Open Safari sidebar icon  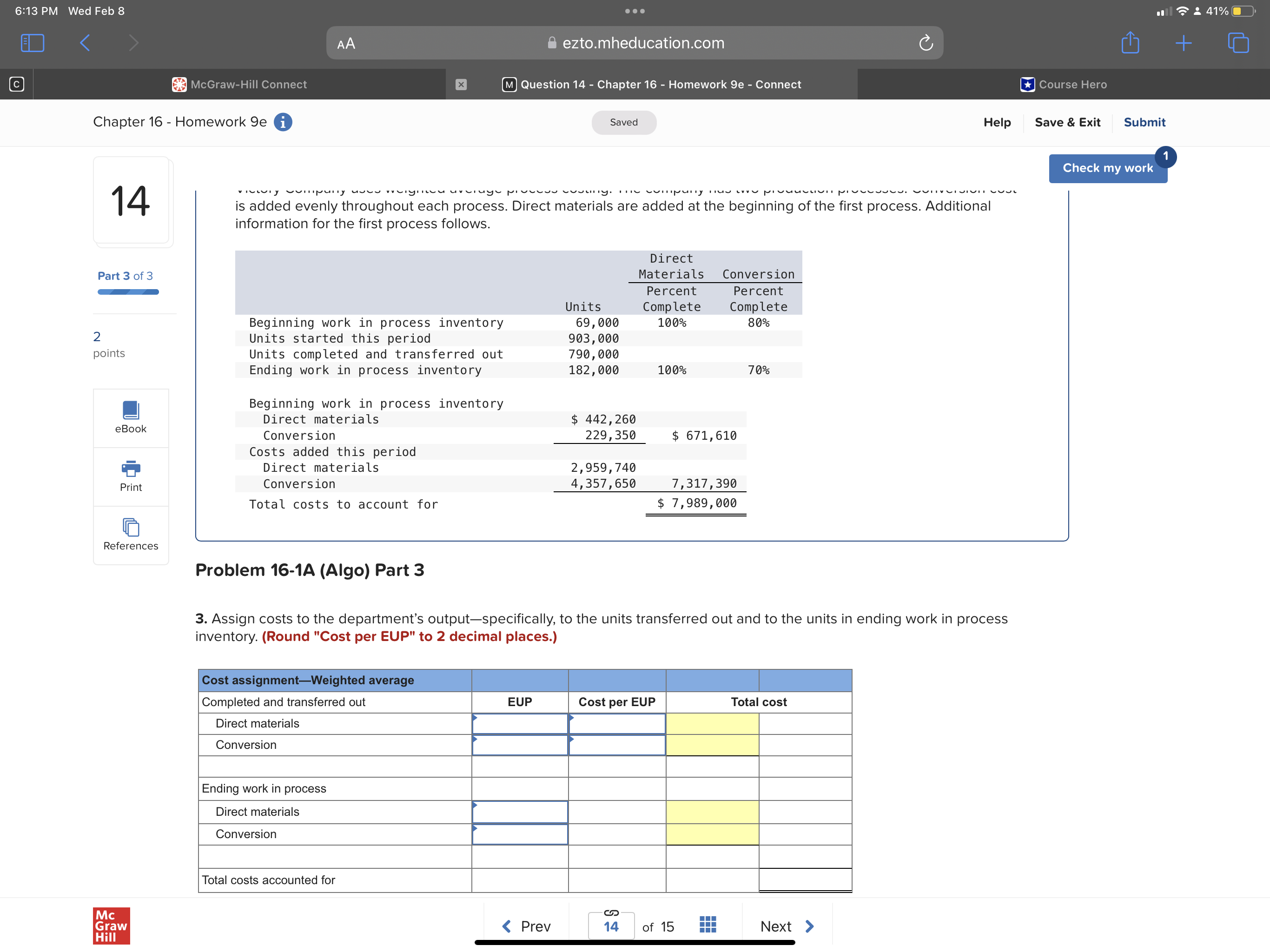click(32, 42)
